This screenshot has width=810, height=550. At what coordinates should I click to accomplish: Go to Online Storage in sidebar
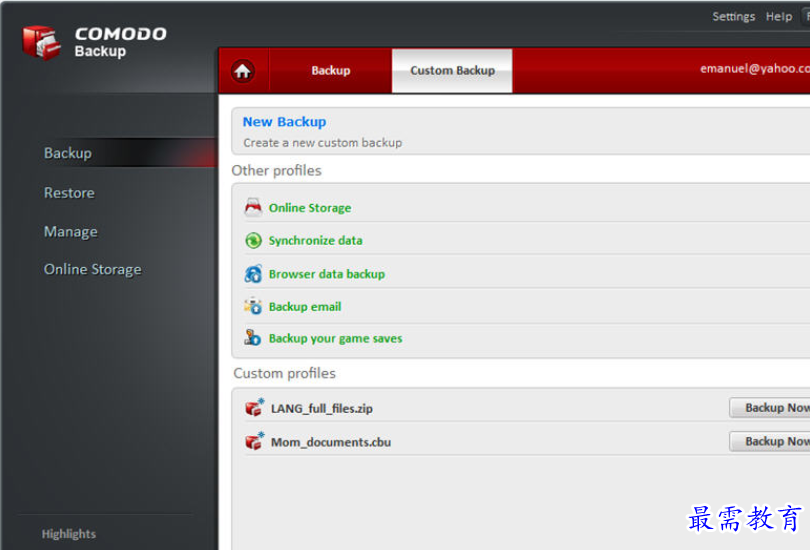coord(92,270)
